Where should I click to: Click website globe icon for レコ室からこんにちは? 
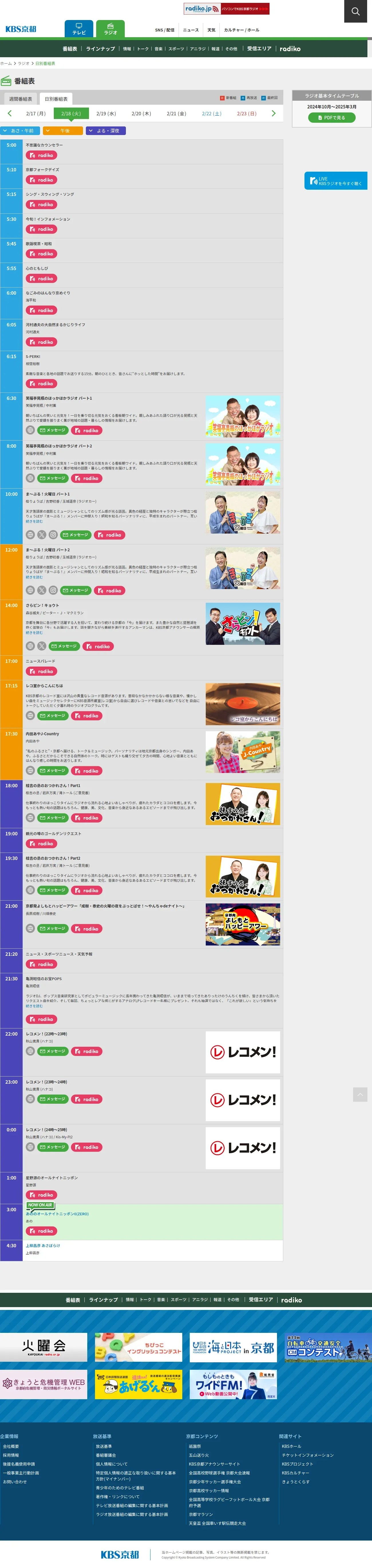tap(30, 715)
